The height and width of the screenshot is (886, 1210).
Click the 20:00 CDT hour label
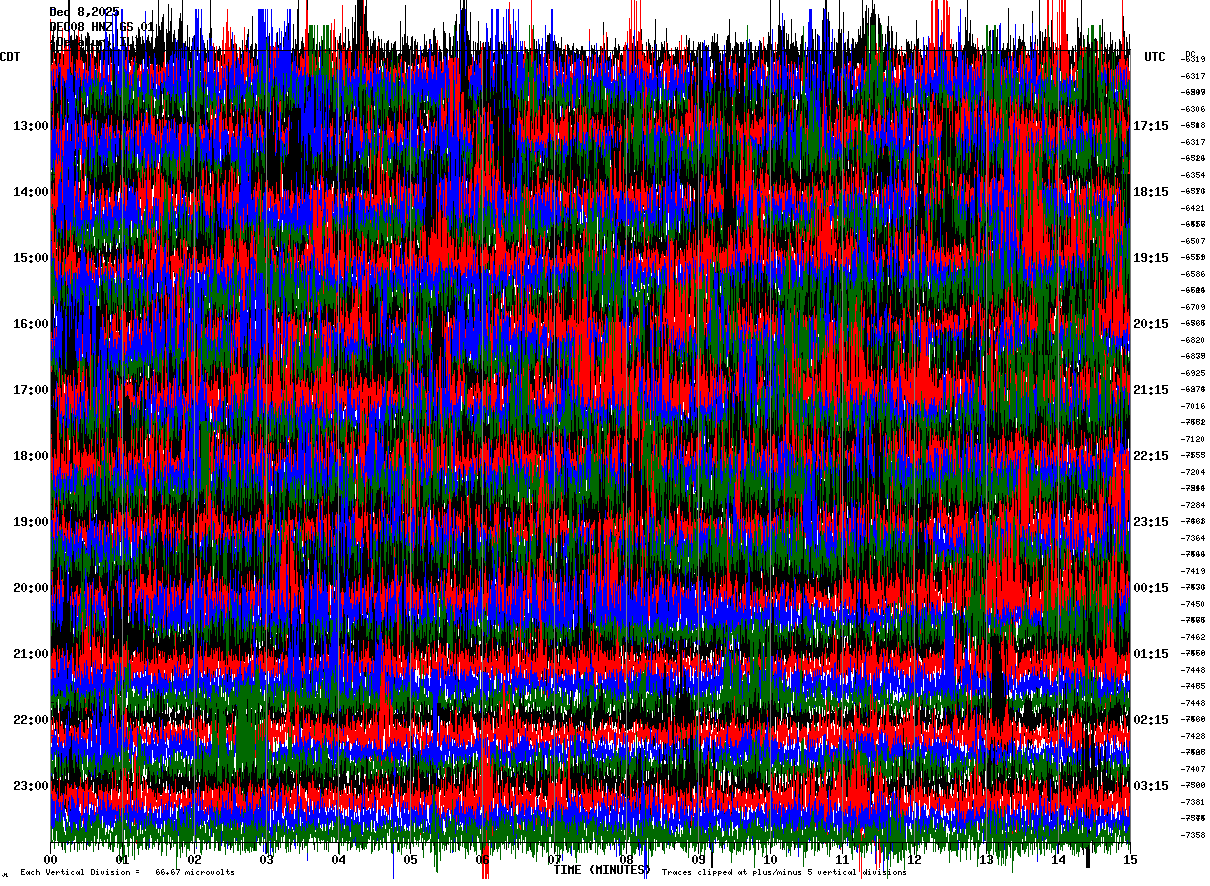pyautogui.click(x=31, y=588)
